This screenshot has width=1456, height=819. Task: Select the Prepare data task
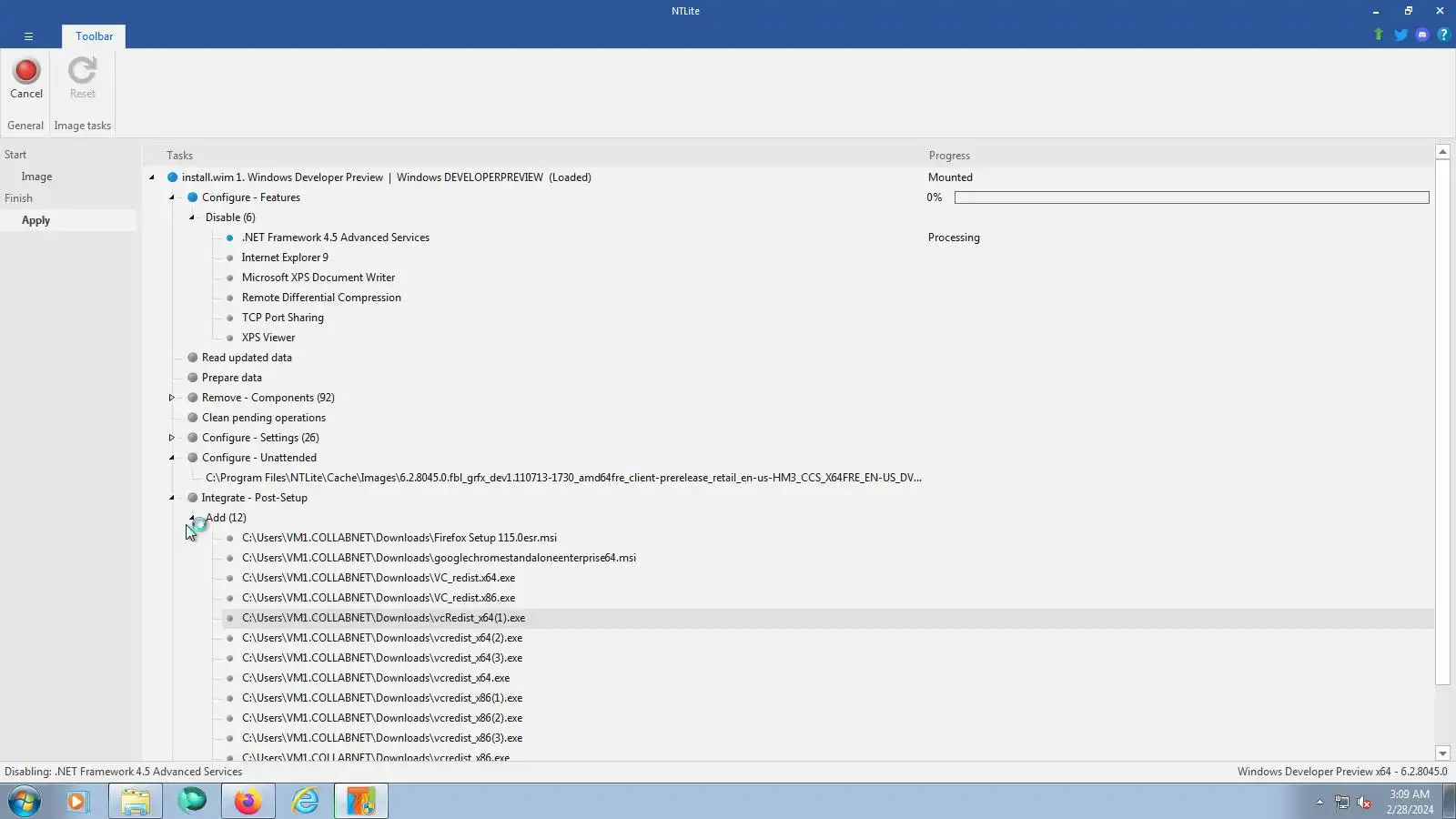pos(232,378)
